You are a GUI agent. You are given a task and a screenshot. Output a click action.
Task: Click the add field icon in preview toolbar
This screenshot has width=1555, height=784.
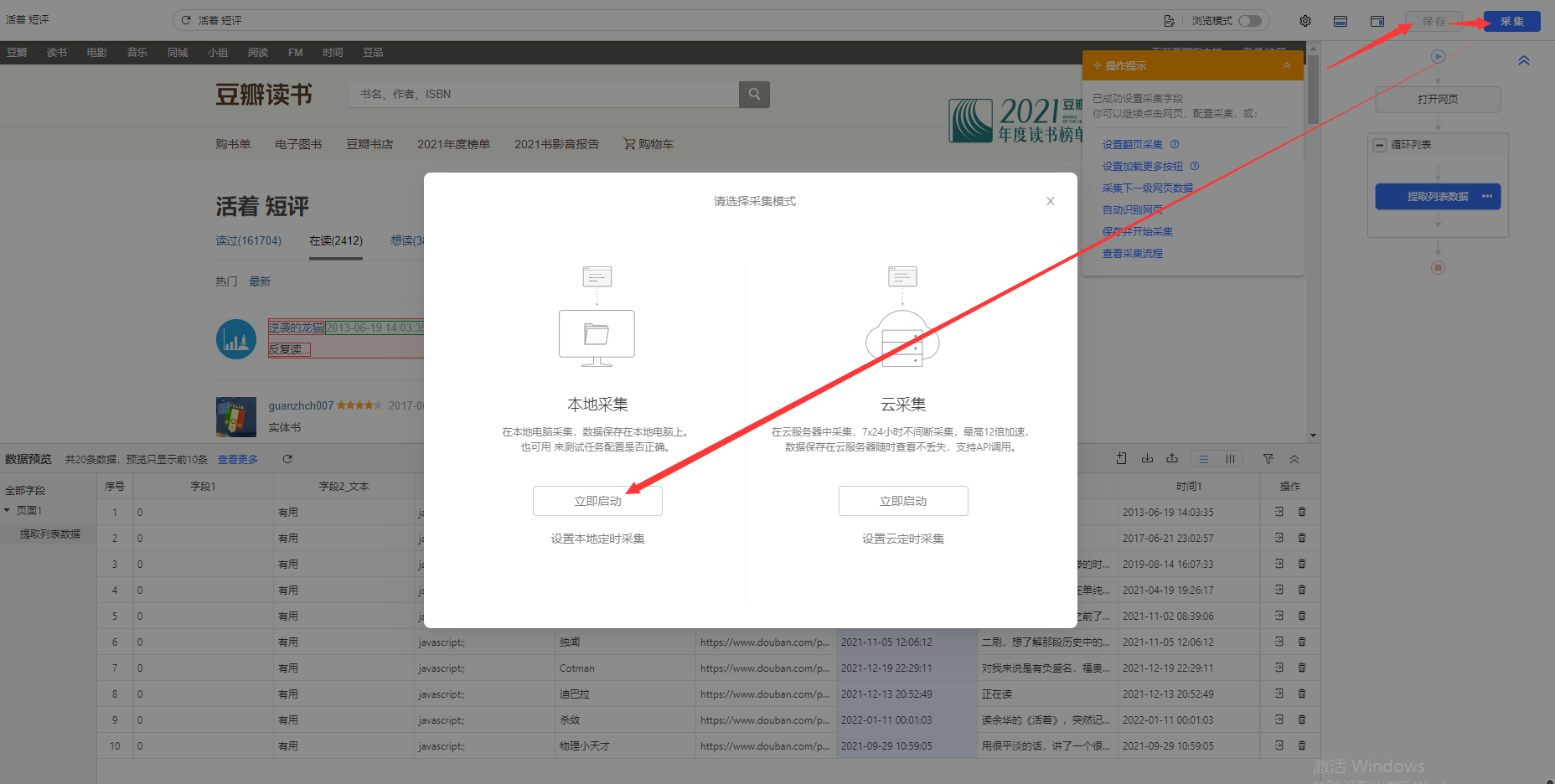(1121, 458)
